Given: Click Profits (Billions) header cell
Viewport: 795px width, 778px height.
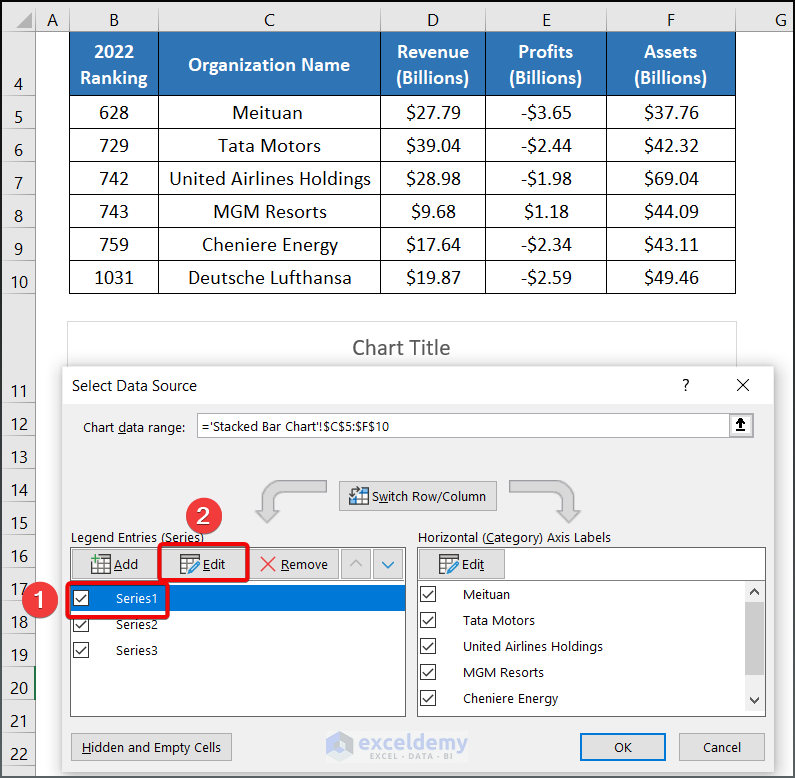Looking at the screenshot, I should 546,64.
